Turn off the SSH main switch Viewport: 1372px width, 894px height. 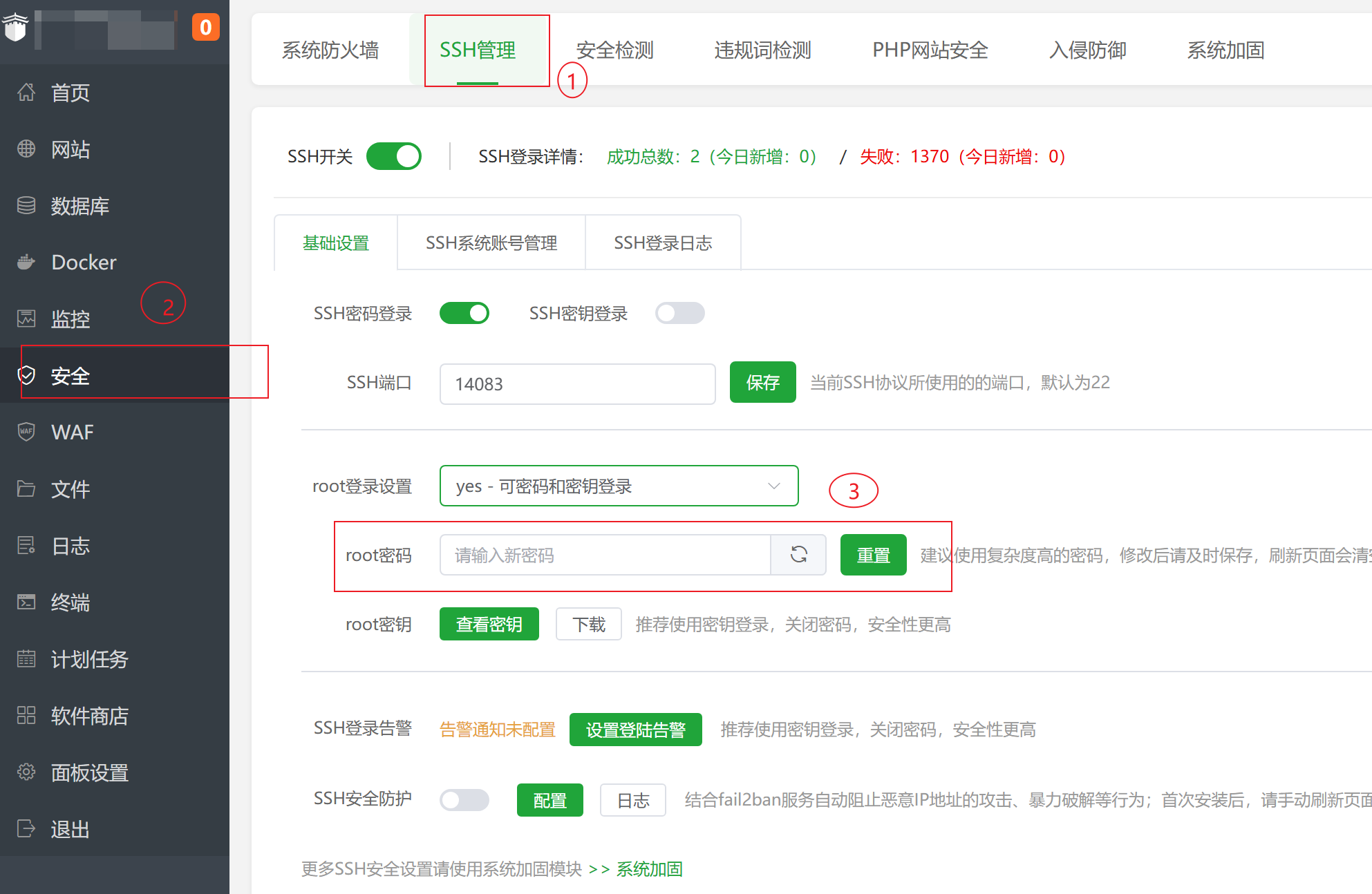(394, 156)
